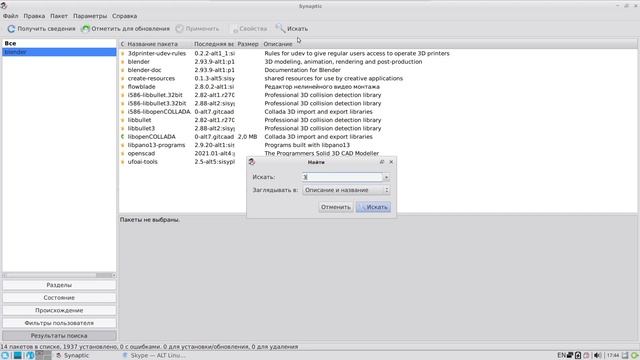Open the start menu icon in taskbar
The width and height of the screenshot is (640, 360).
point(5,356)
